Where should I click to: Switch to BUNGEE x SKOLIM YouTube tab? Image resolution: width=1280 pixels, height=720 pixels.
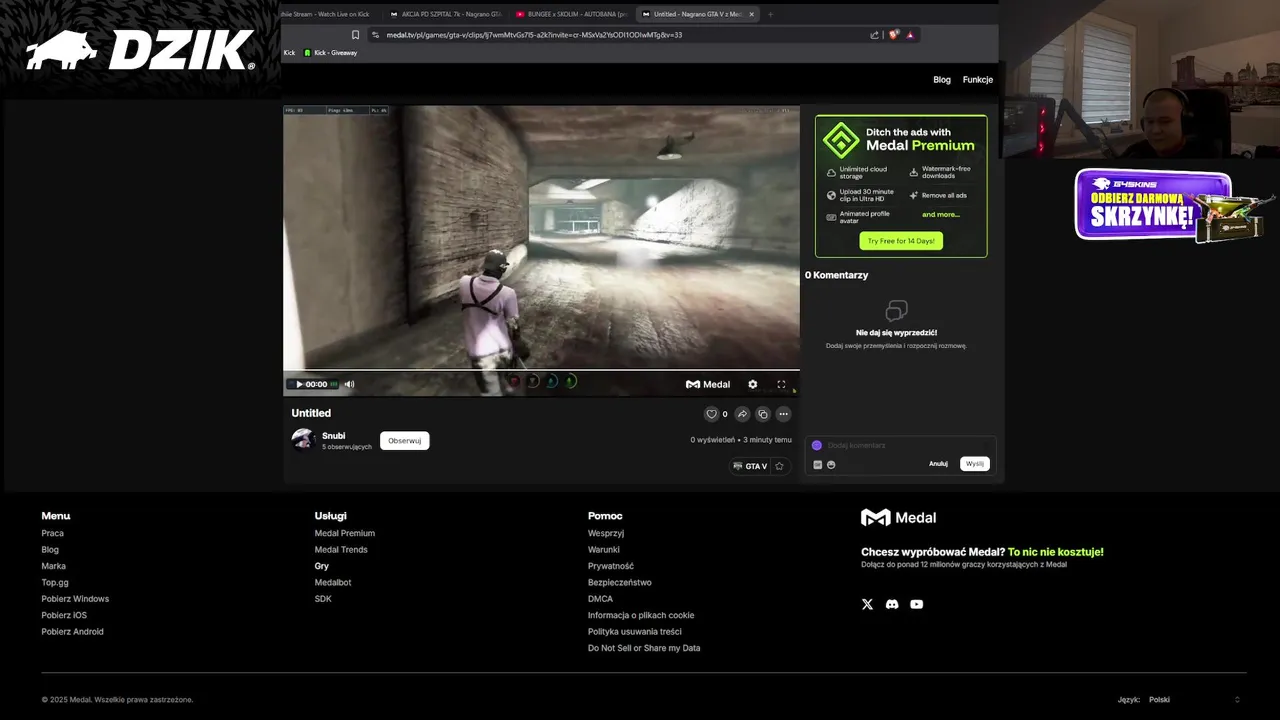point(570,14)
